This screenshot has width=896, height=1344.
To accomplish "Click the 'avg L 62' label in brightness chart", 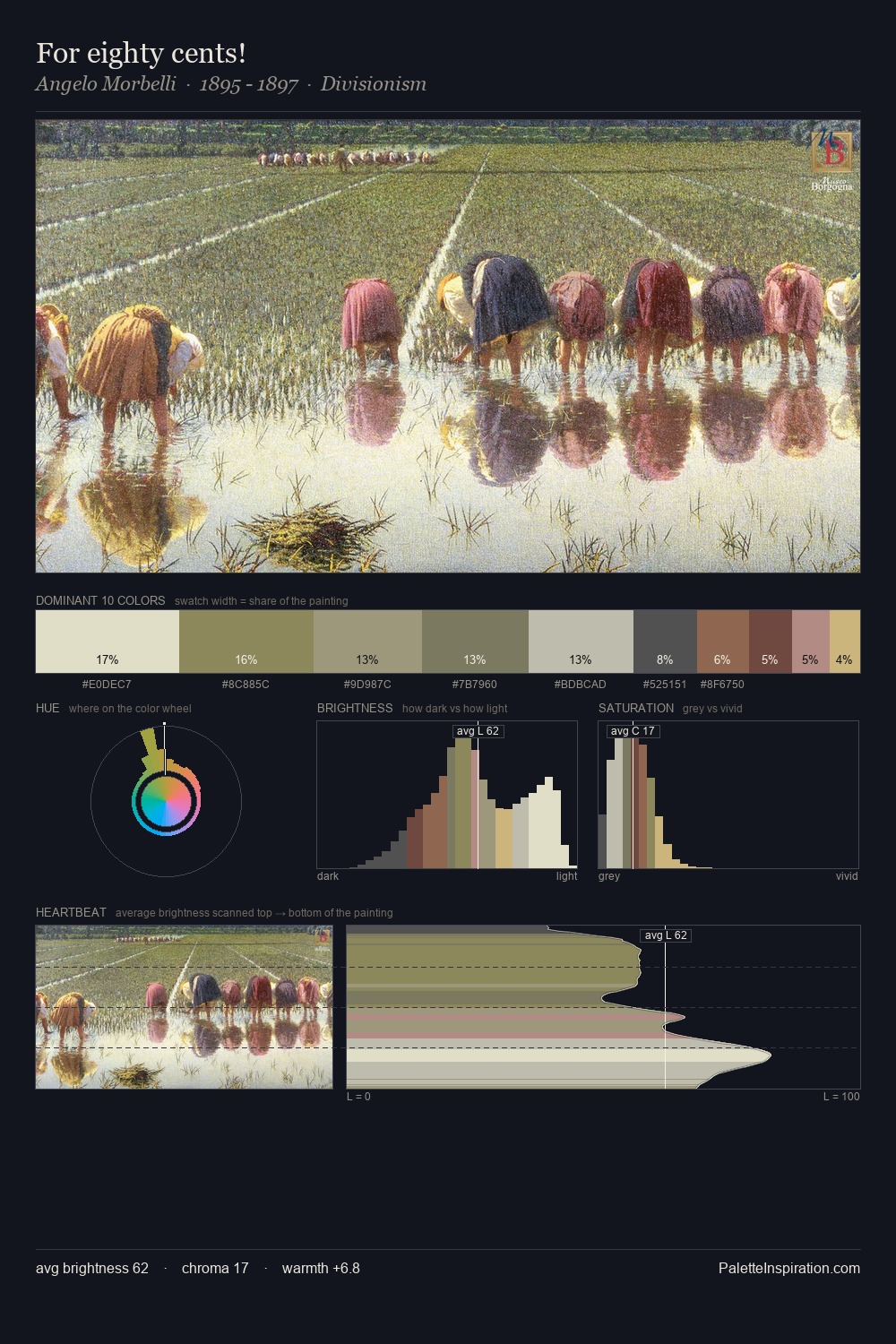I will coord(478,731).
